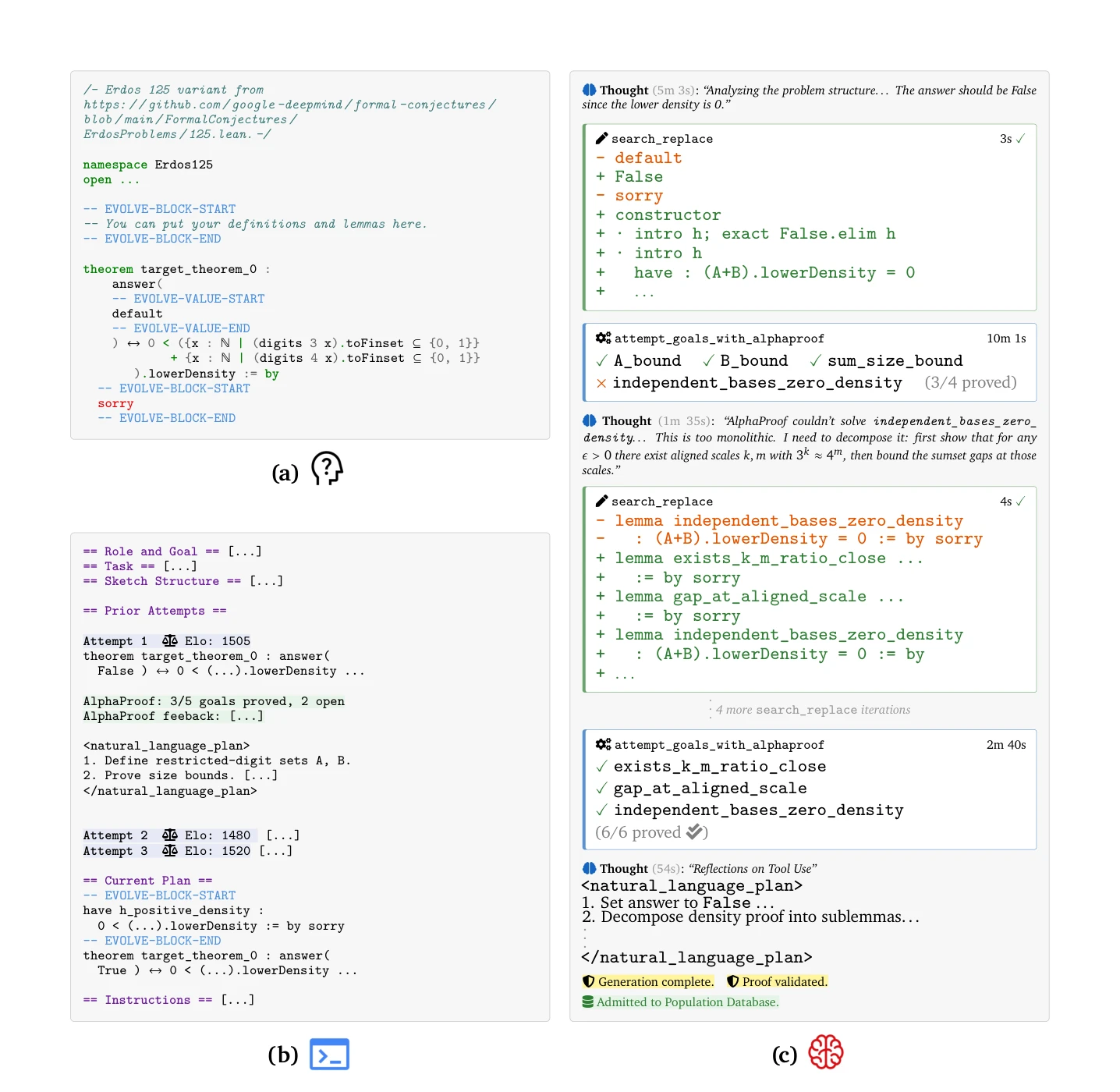
Task: Click the scale icon beside Attempt 3 Elo 1520
Action: click(169, 850)
